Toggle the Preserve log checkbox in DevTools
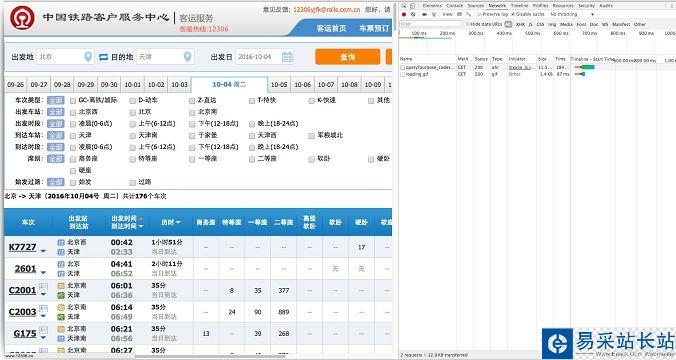Image resolution: width=676 pixels, height=360 pixels. 479,14
